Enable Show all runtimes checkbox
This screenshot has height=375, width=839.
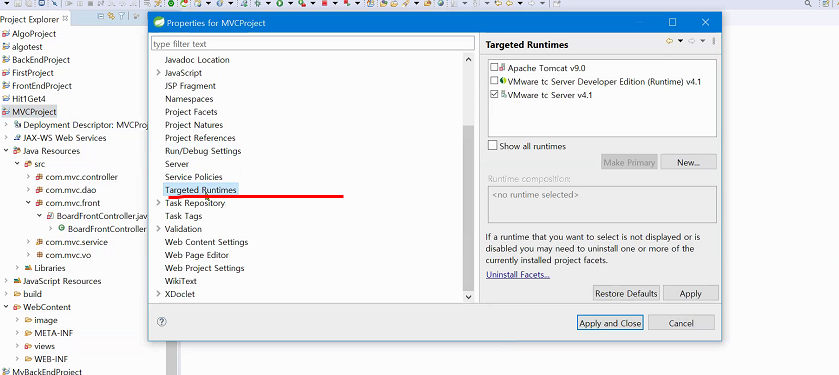pos(492,146)
